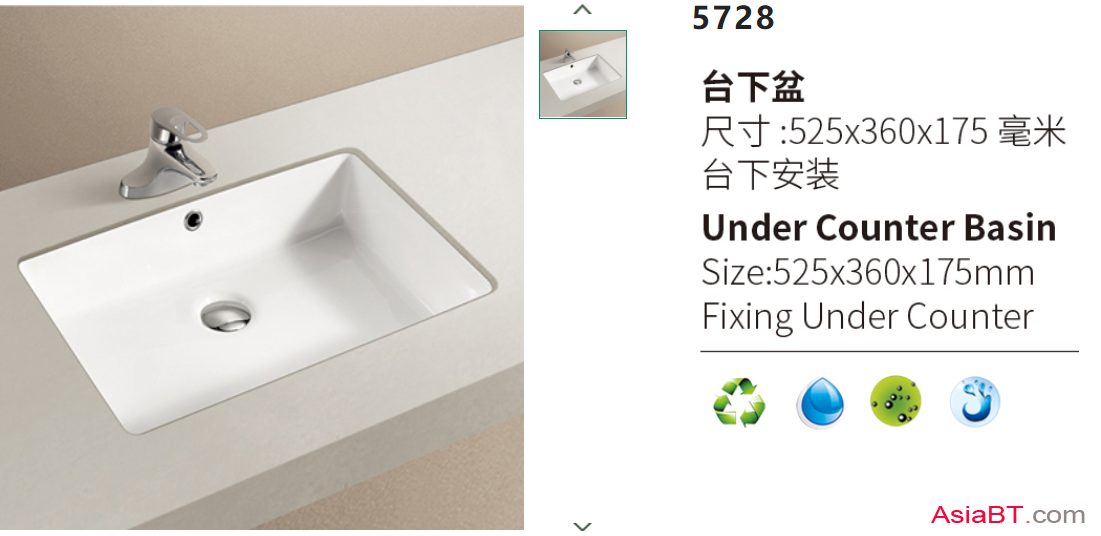The width and height of the screenshot is (1101, 536).
Task: Show previous thumbnail with the up chevron
Action: click(582, 10)
